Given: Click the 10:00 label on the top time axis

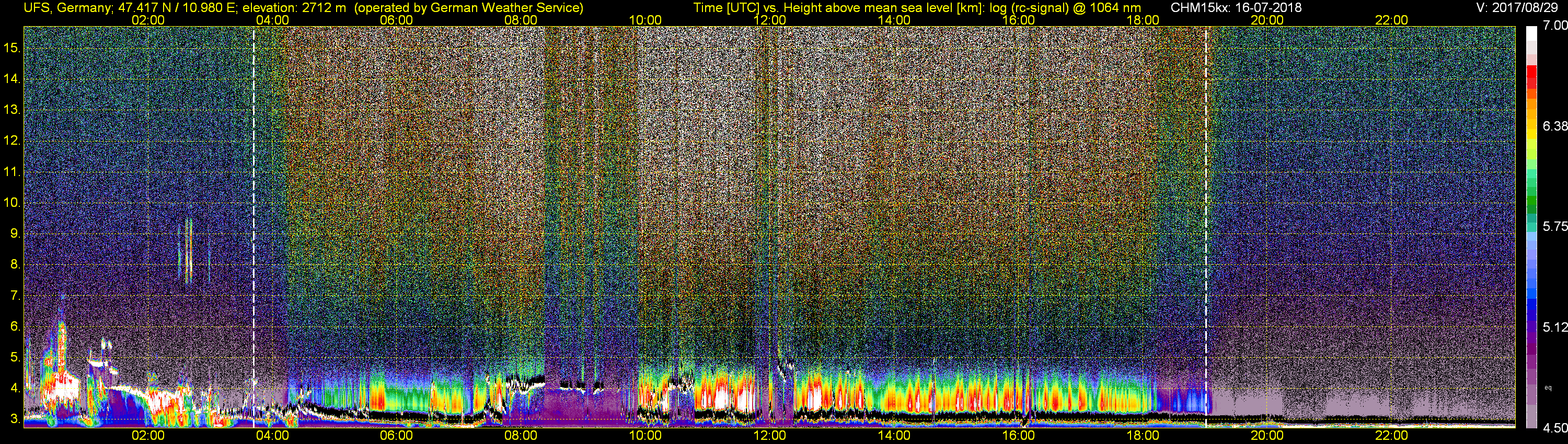Looking at the screenshot, I should 645,20.
